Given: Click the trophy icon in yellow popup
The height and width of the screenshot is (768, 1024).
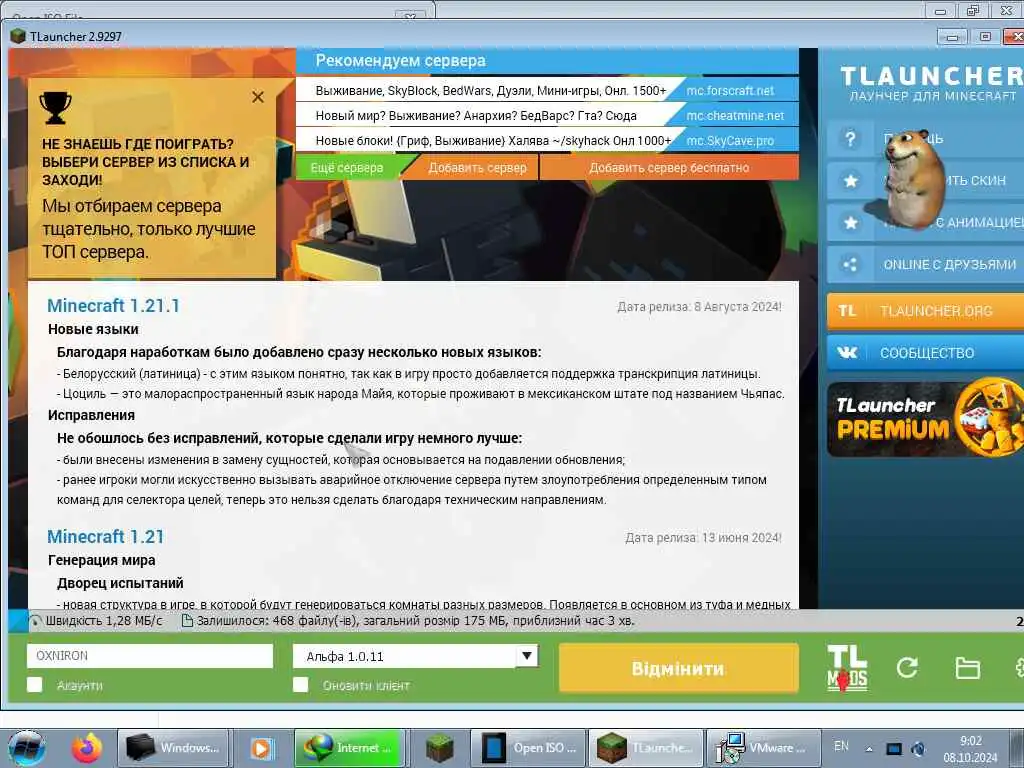Looking at the screenshot, I should pyautogui.click(x=55, y=108).
